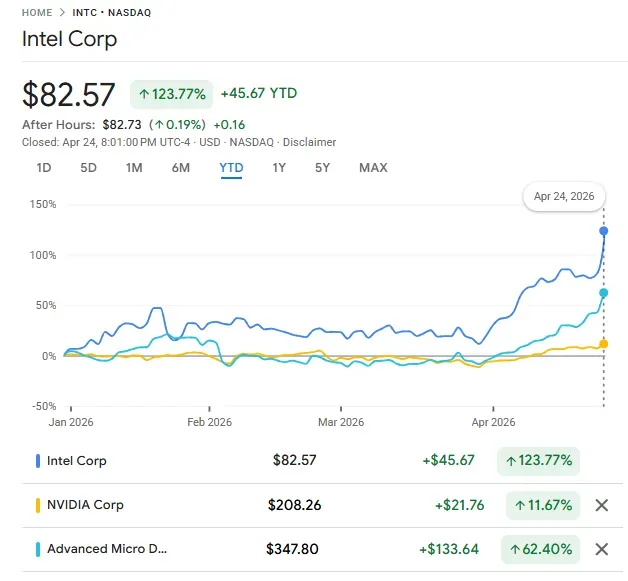Click the Mar 2026 axis label
Screen dimensions: 628x581
pyautogui.click(x=341, y=422)
